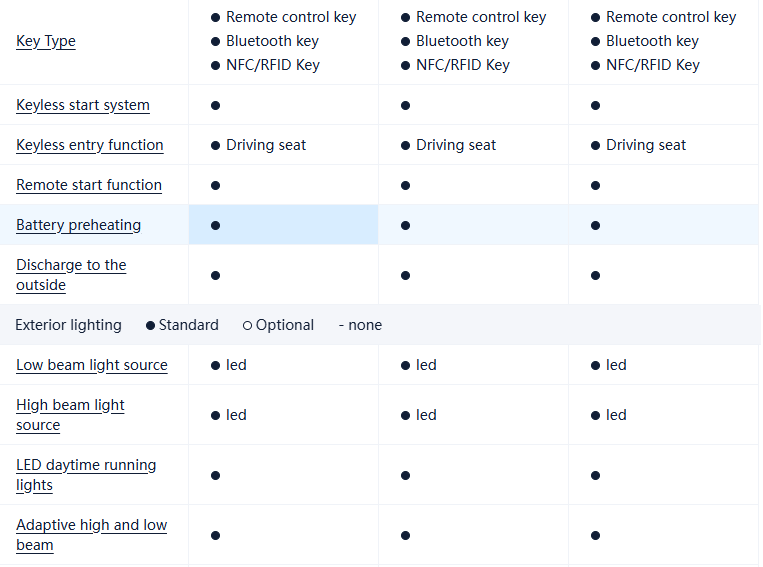The image size is (763, 567).
Task: Click the Low beam light source link
Action: click(x=92, y=365)
